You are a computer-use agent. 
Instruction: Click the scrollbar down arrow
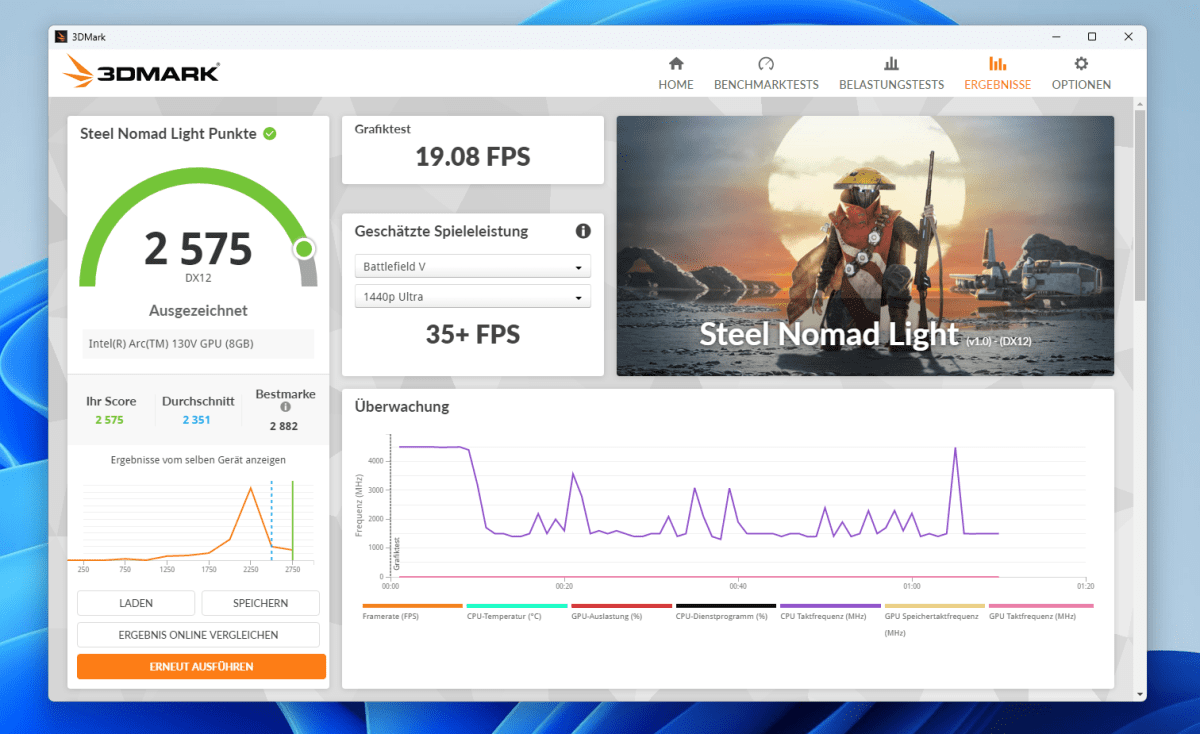click(x=1140, y=693)
